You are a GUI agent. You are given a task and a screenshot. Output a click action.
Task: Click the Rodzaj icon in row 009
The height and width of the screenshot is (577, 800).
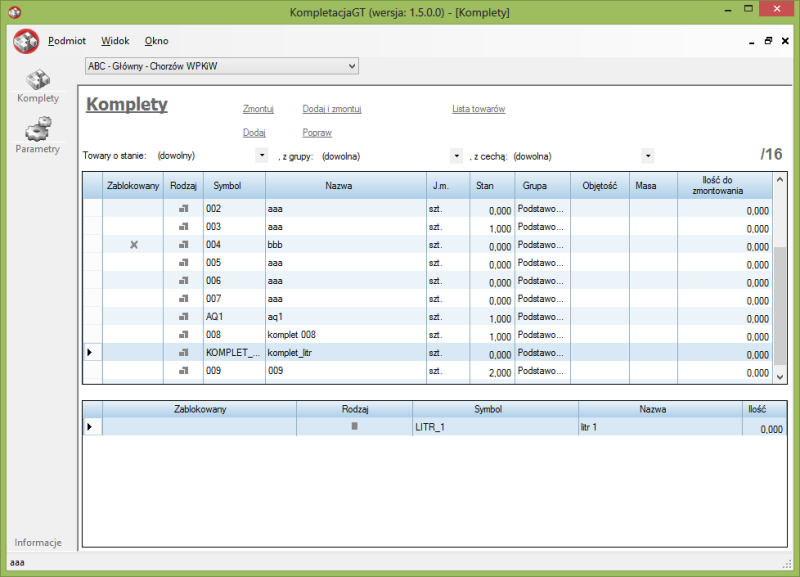pos(183,371)
